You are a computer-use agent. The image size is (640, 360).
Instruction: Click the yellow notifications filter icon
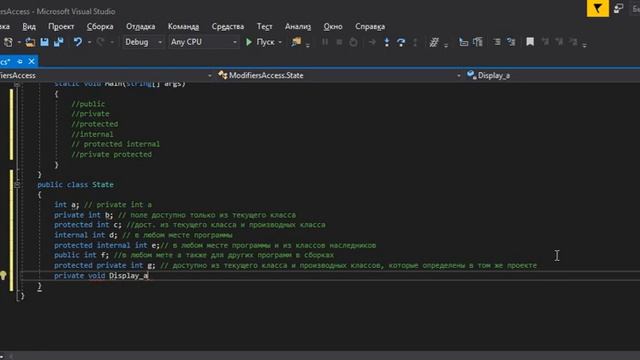point(598,8)
